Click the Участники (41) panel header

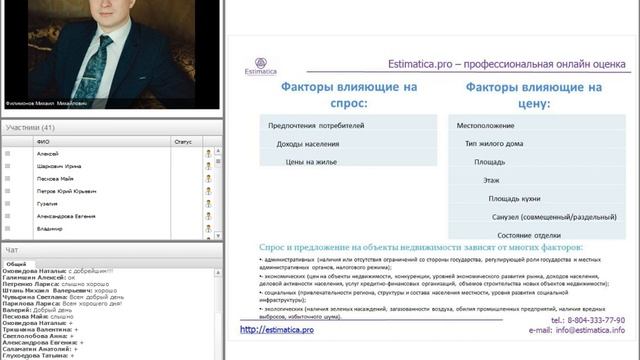coord(112,128)
